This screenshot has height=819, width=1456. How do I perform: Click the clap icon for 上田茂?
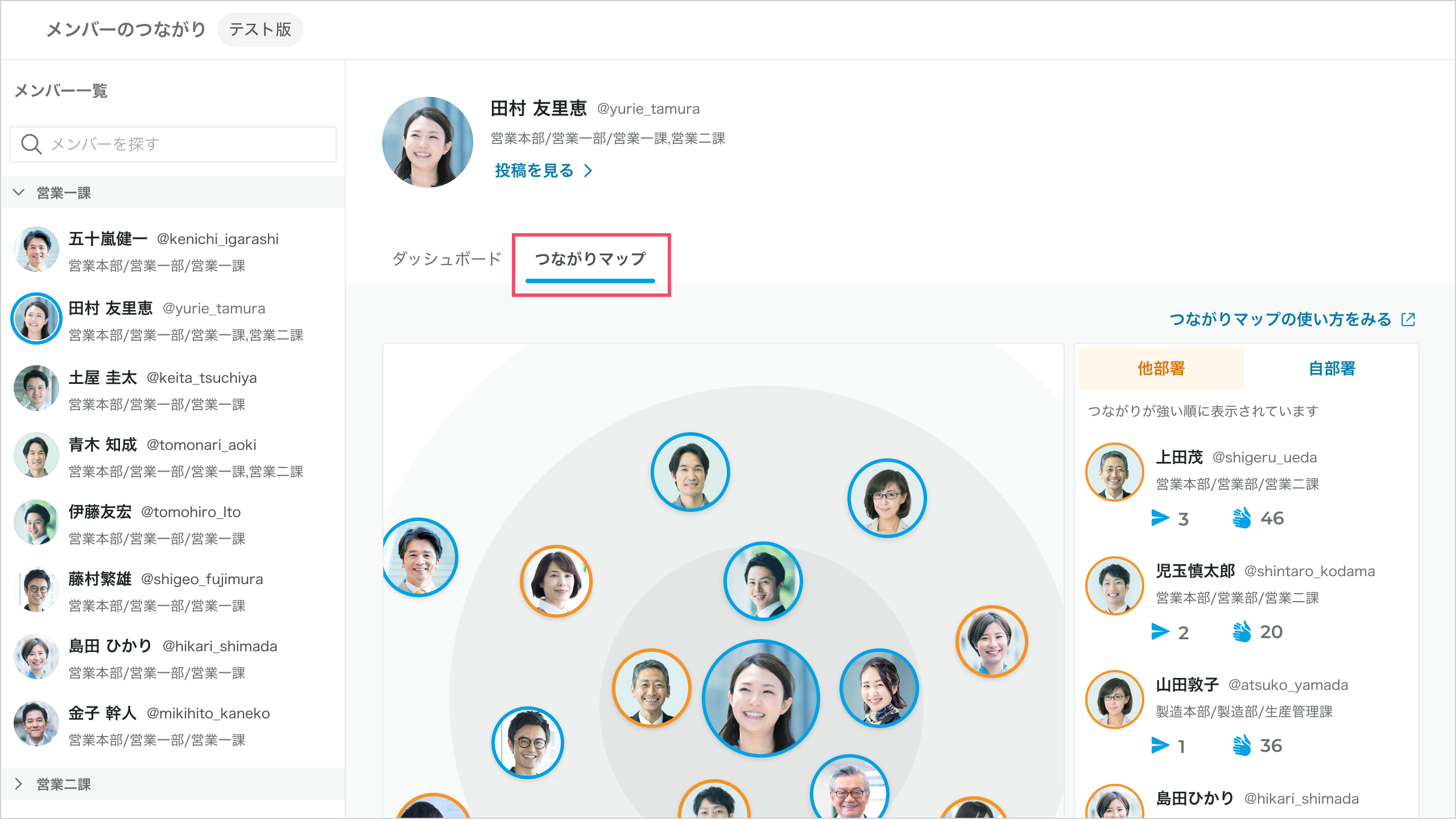pyautogui.click(x=1242, y=518)
